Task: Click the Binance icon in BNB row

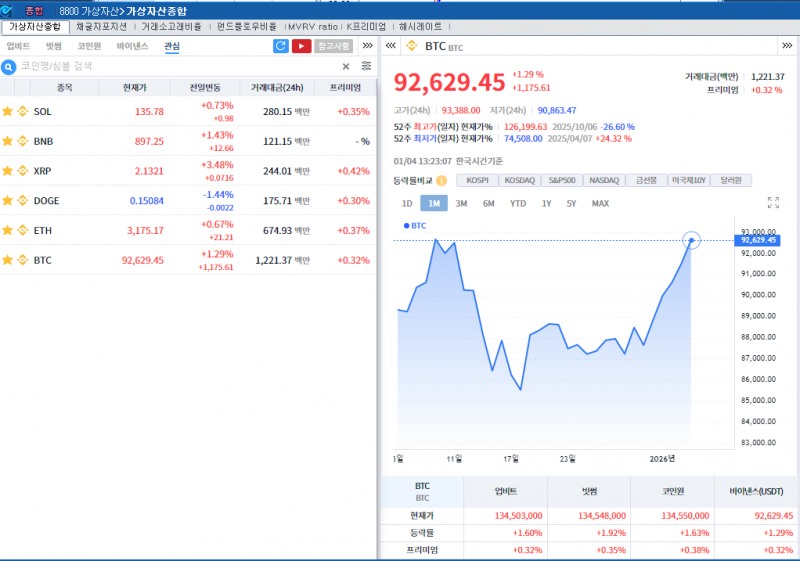Action: (x=22, y=141)
